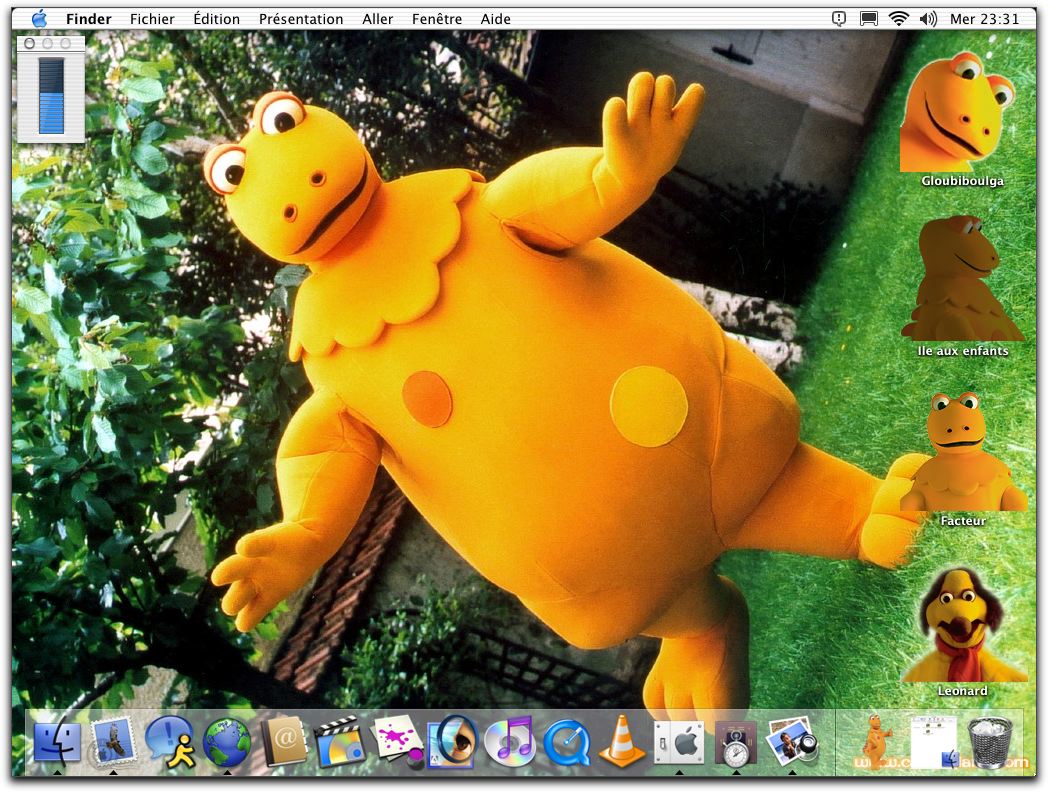1048x792 pixels.
Task: Open the Finder application menu
Action: (x=88, y=19)
